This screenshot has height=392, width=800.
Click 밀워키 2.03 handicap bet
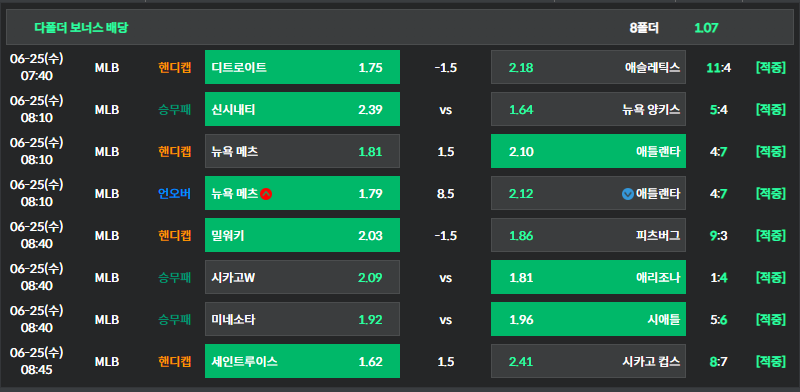[303, 235]
